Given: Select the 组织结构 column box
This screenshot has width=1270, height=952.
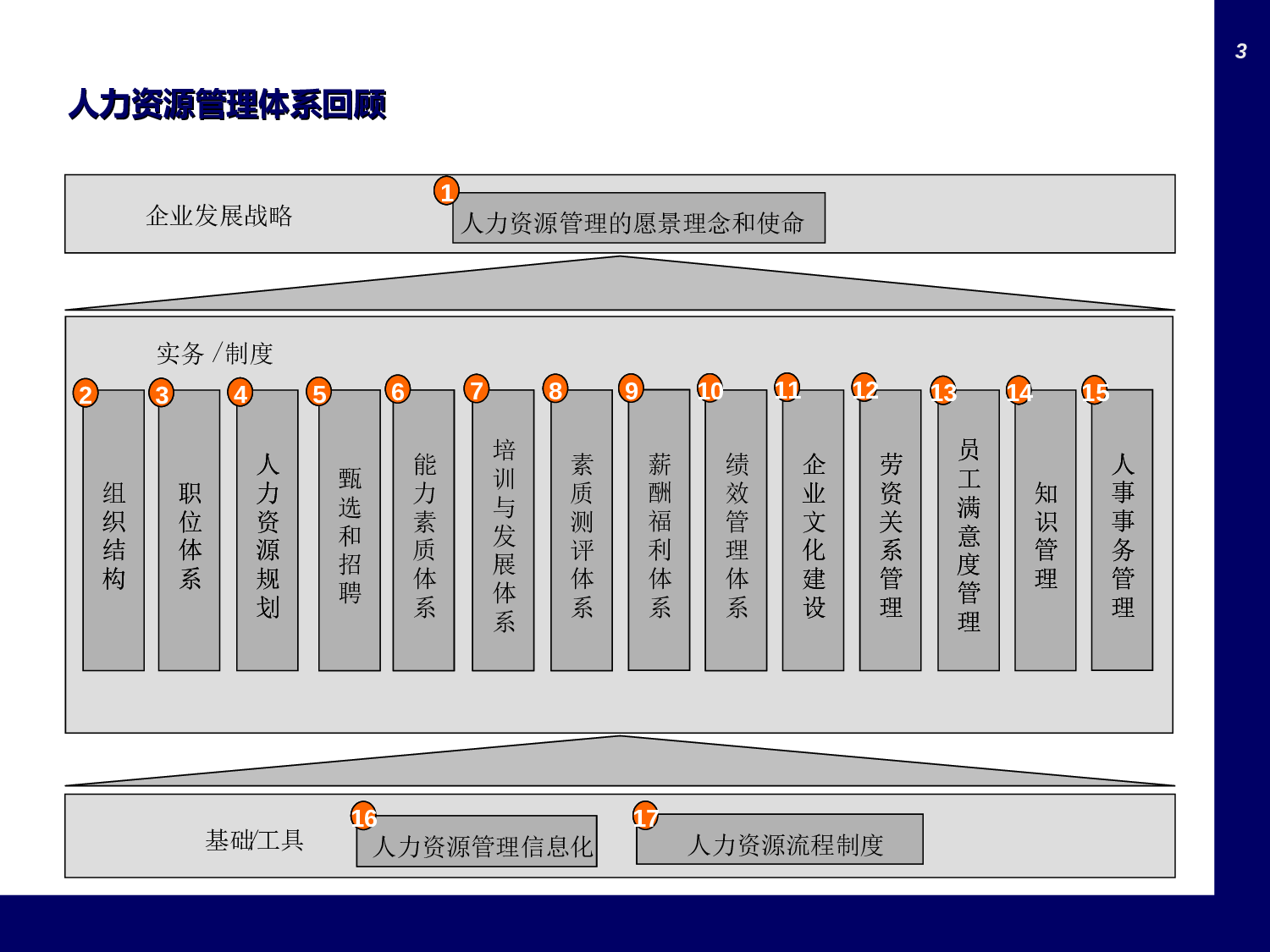Looking at the screenshot, I should [x=113, y=531].
